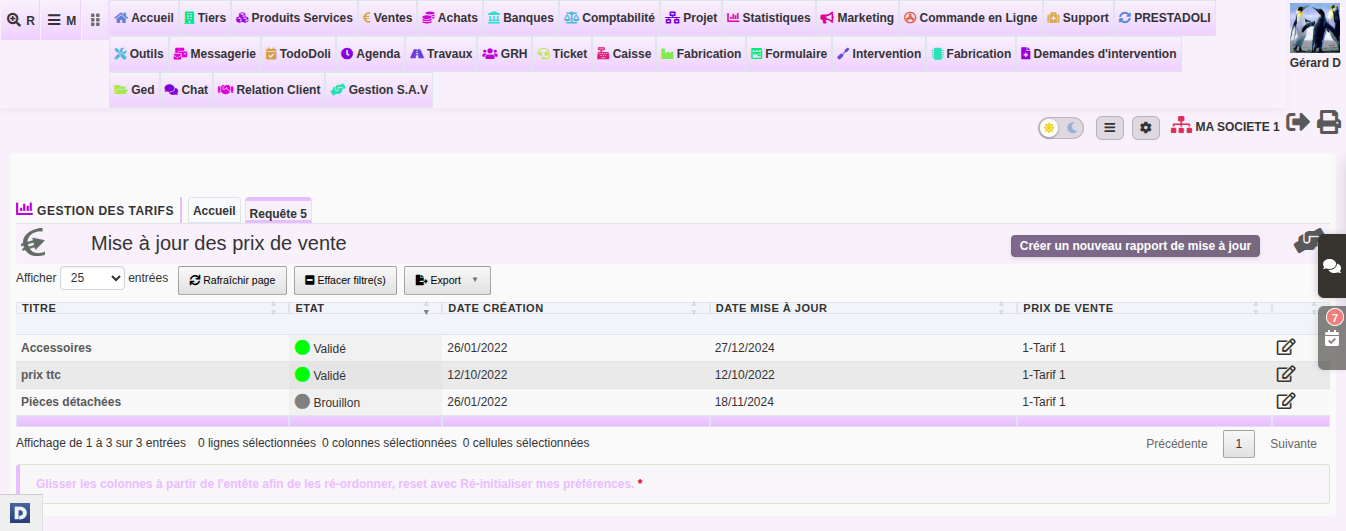Open the Ventes menu
Image resolution: width=1346 pixels, height=531 pixels.
(387, 18)
